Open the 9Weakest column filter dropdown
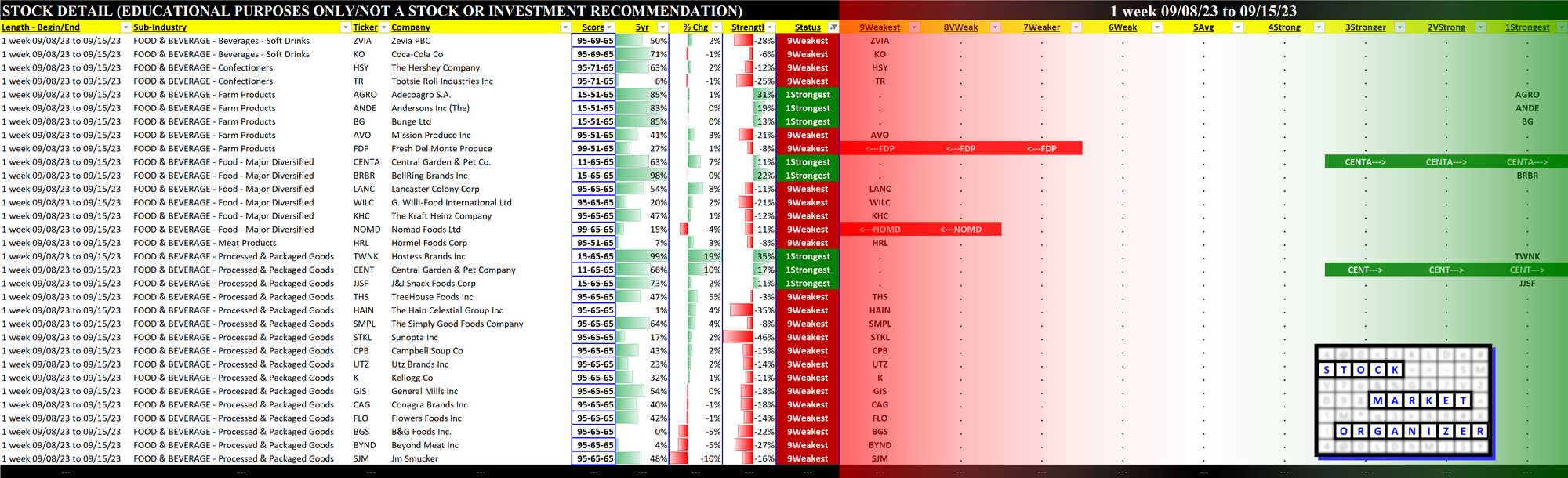 914,27
